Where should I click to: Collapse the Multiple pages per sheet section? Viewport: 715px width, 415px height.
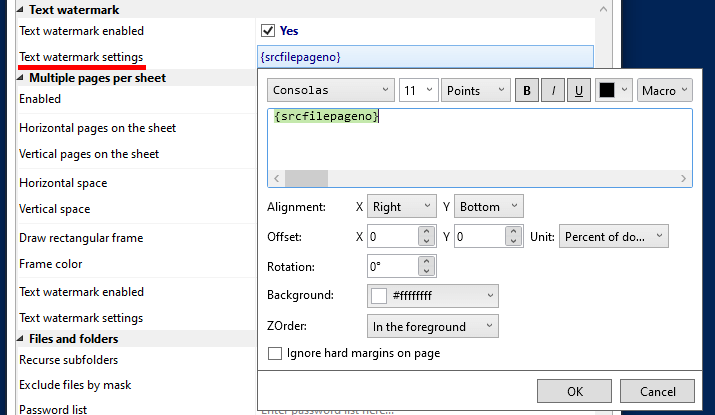(20, 78)
